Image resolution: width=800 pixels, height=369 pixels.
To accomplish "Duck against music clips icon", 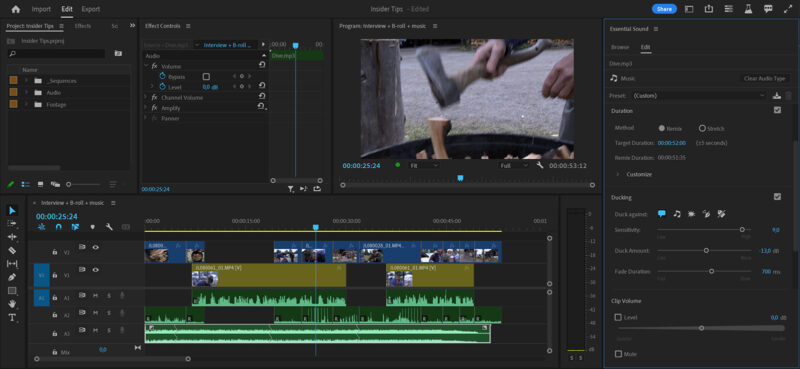I will [x=677, y=214].
